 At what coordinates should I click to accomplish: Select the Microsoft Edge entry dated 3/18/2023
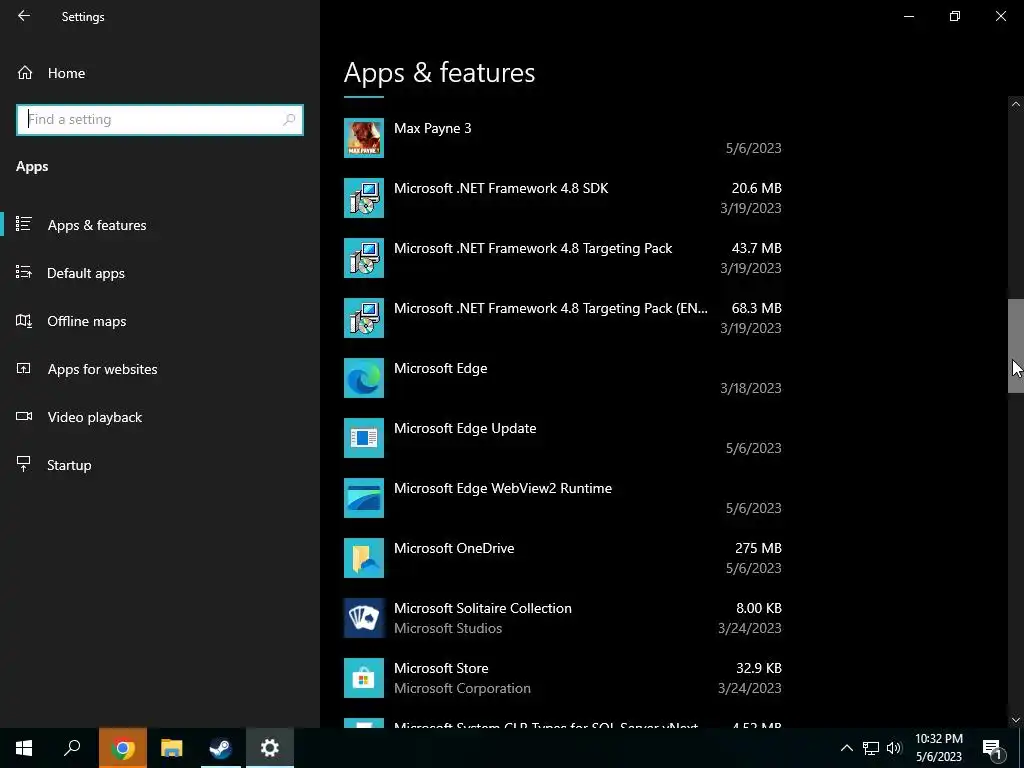click(x=563, y=378)
